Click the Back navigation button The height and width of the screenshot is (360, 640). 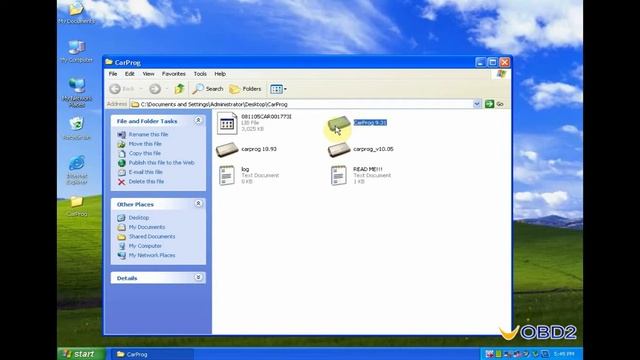pos(122,89)
